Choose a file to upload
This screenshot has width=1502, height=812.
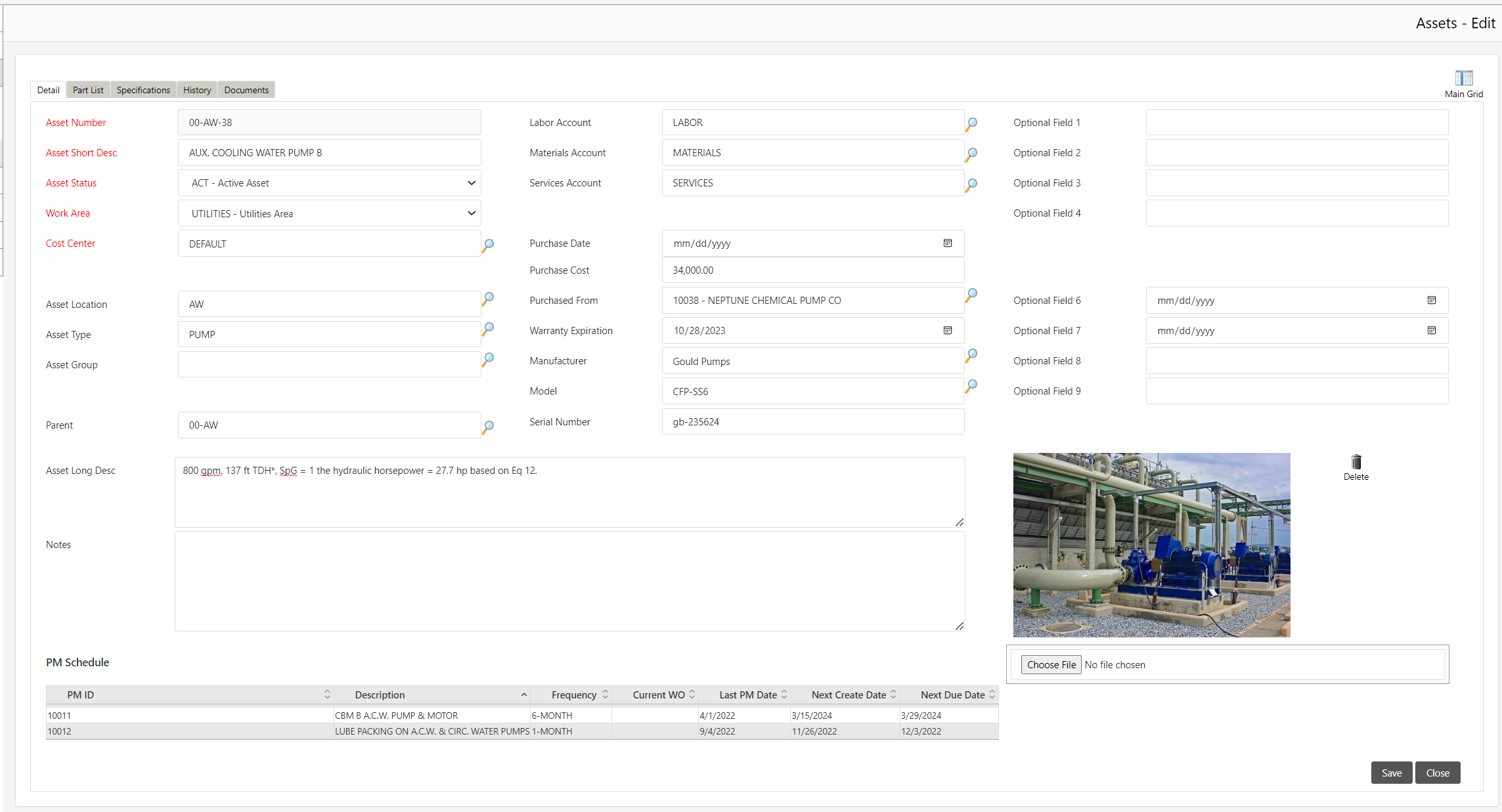pyautogui.click(x=1051, y=664)
